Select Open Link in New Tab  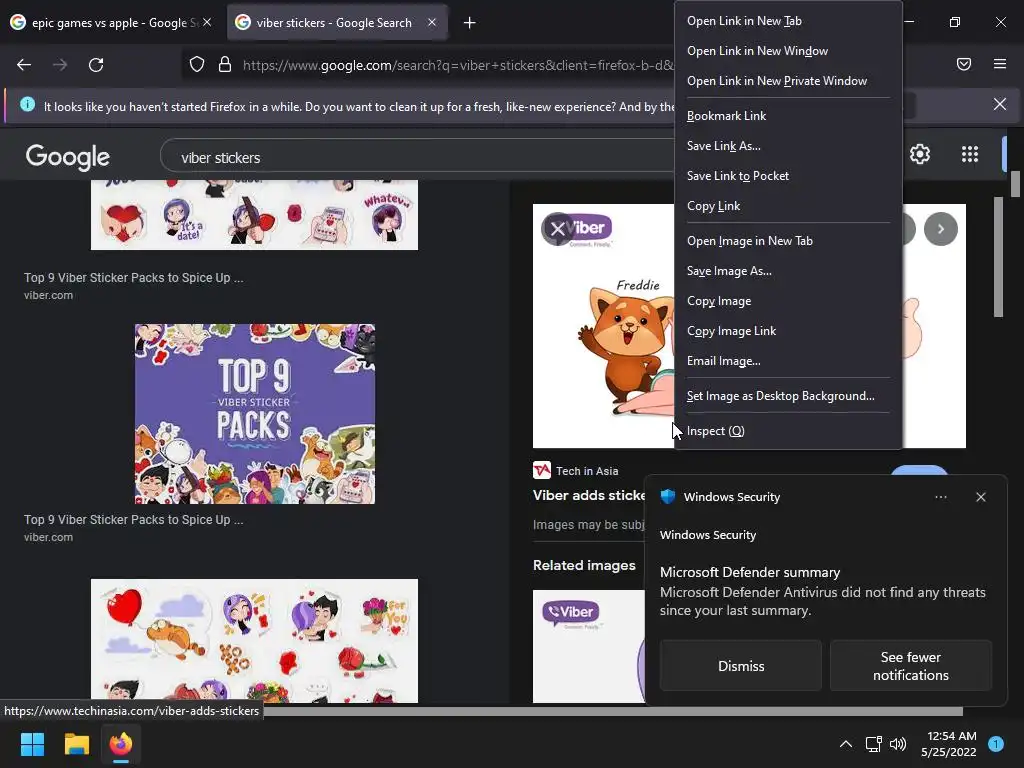coord(788,21)
